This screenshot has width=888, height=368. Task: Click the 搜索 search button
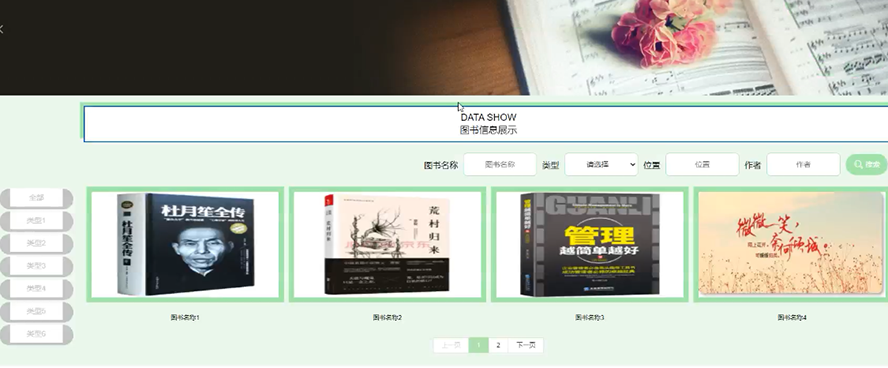coord(866,164)
